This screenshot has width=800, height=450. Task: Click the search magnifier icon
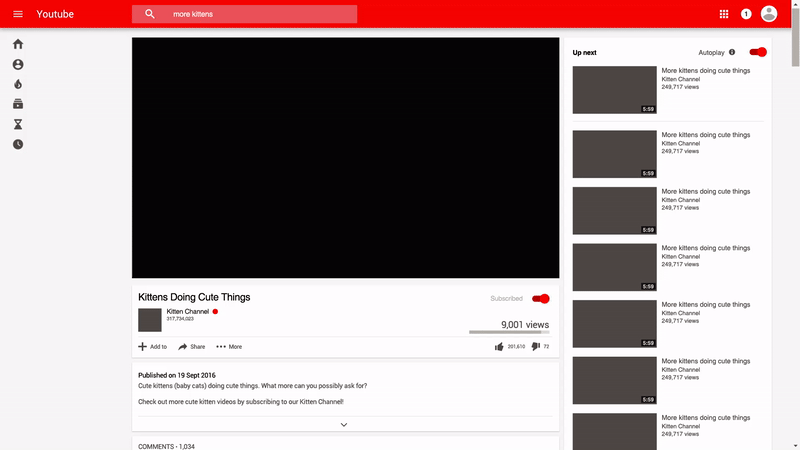(x=149, y=14)
